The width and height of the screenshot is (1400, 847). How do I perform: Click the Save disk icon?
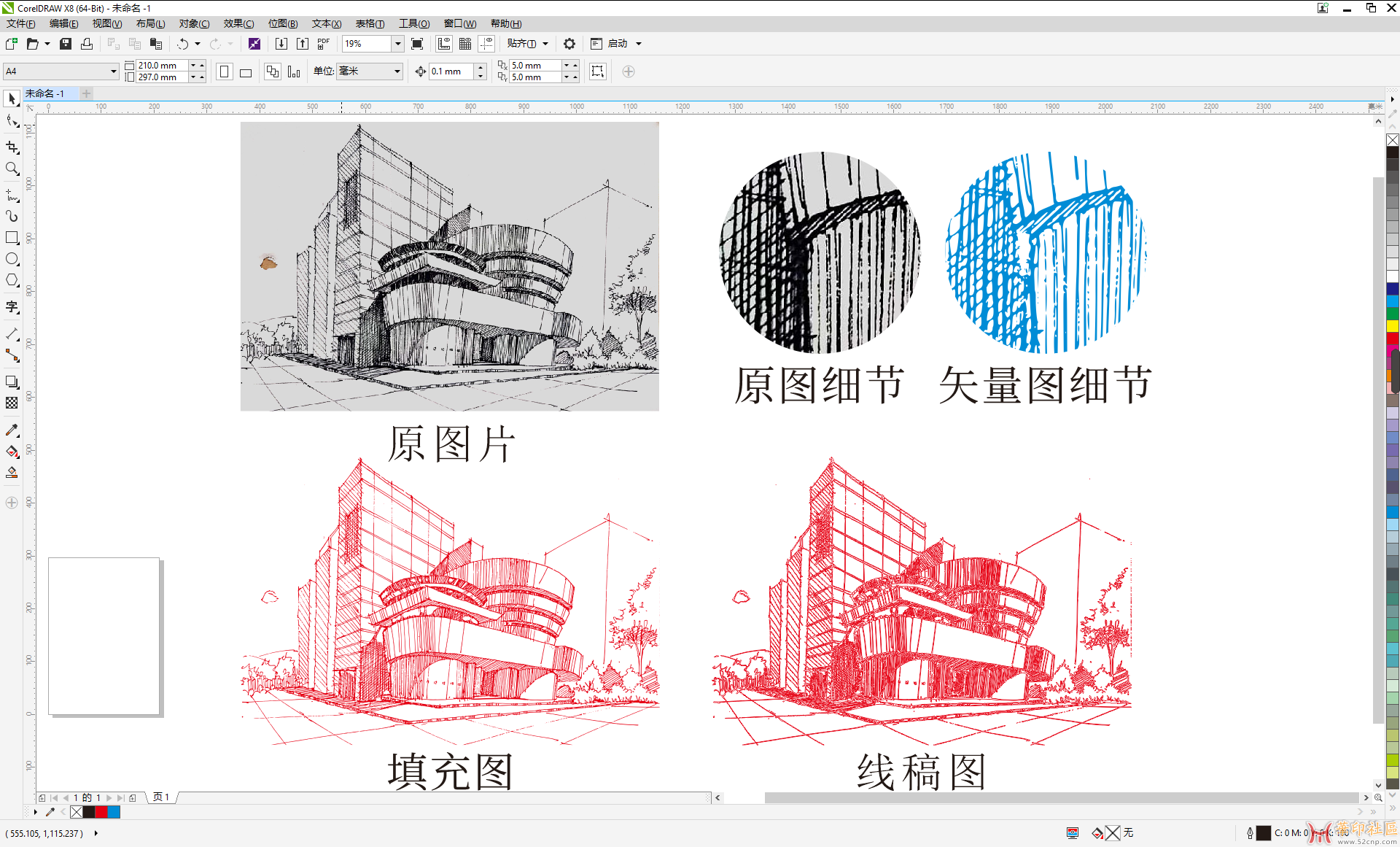[66, 44]
